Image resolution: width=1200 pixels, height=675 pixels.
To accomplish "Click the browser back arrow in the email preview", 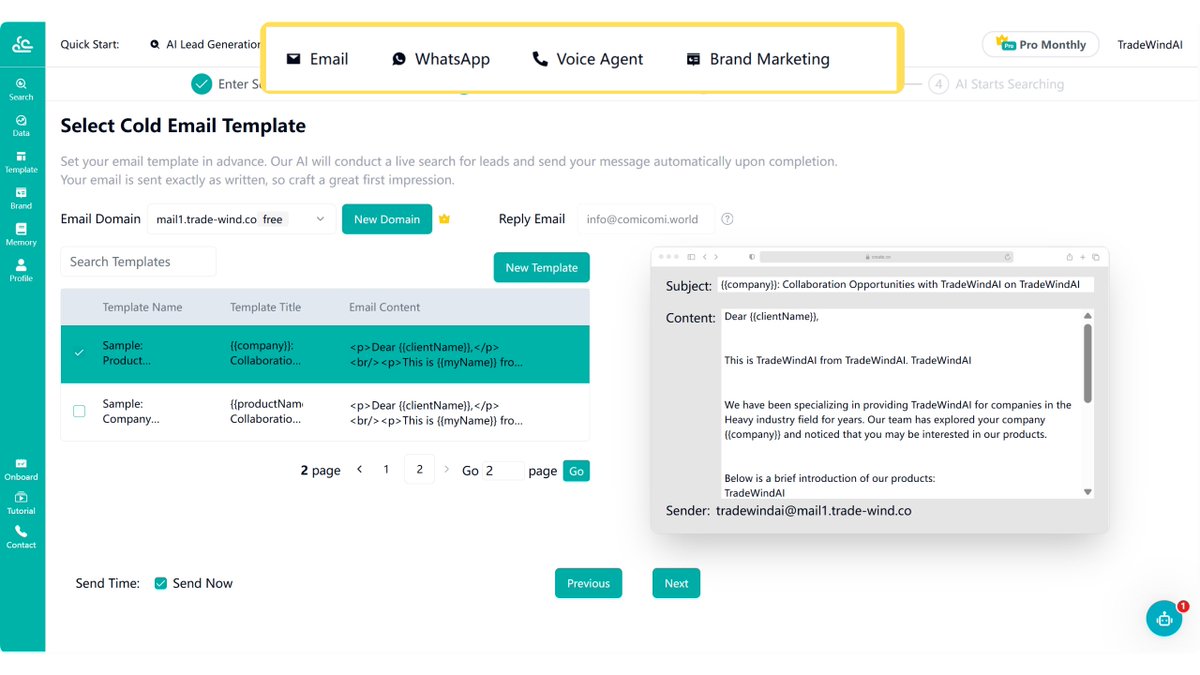I will [704, 257].
